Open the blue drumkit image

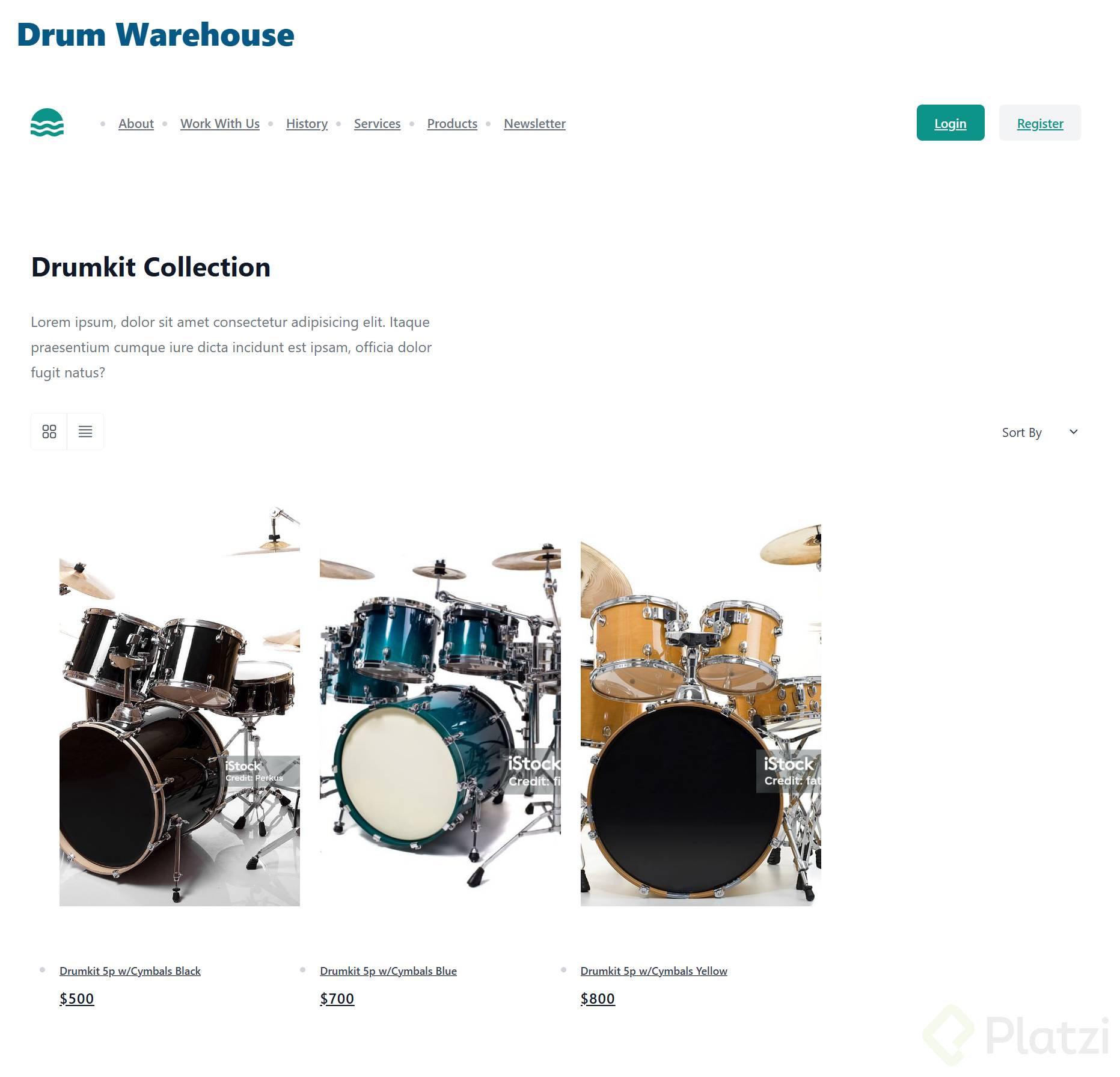click(440, 706)
